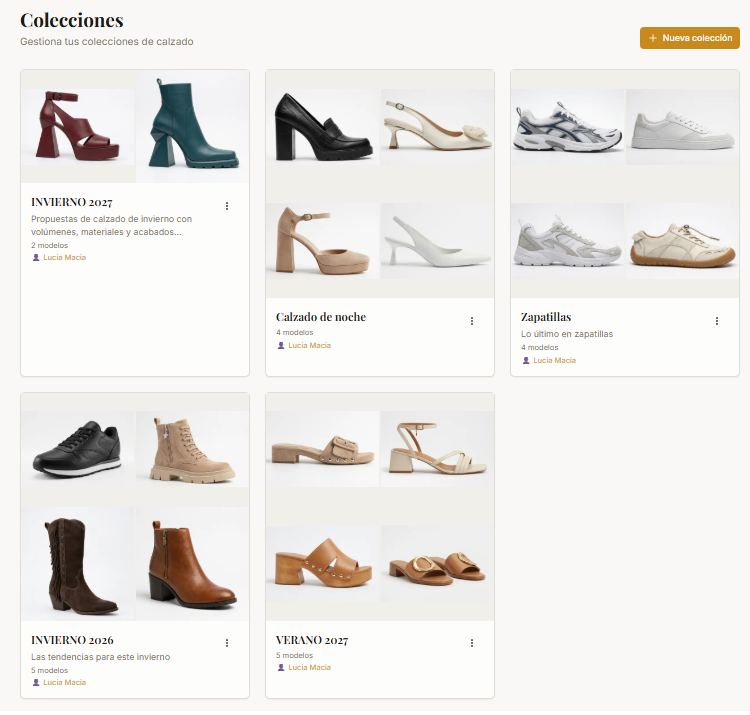Viewport: 750px width, 715px height.
Task: Click 'Gestiona tus colecciones de calzado' subtitle
Action: pos(107,42)
